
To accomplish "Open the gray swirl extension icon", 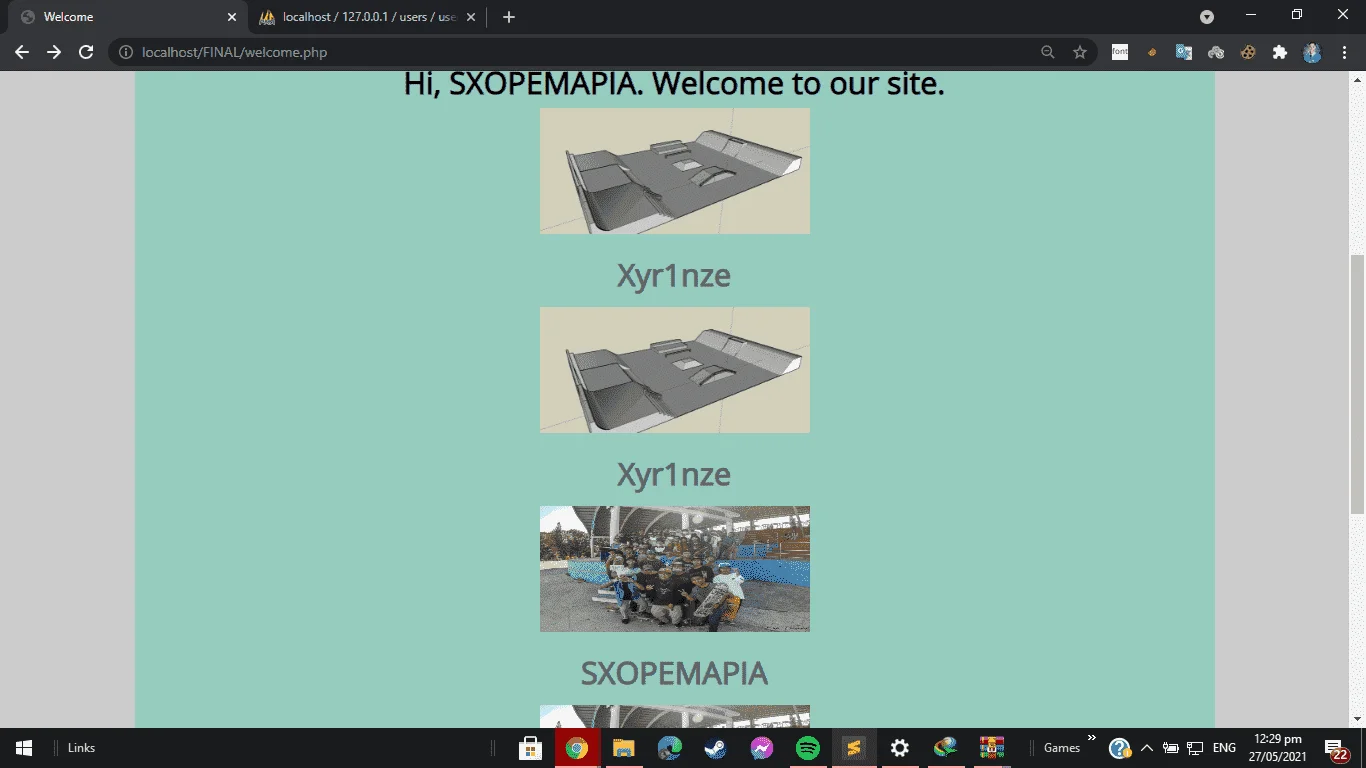I will tap(1216, 52).
